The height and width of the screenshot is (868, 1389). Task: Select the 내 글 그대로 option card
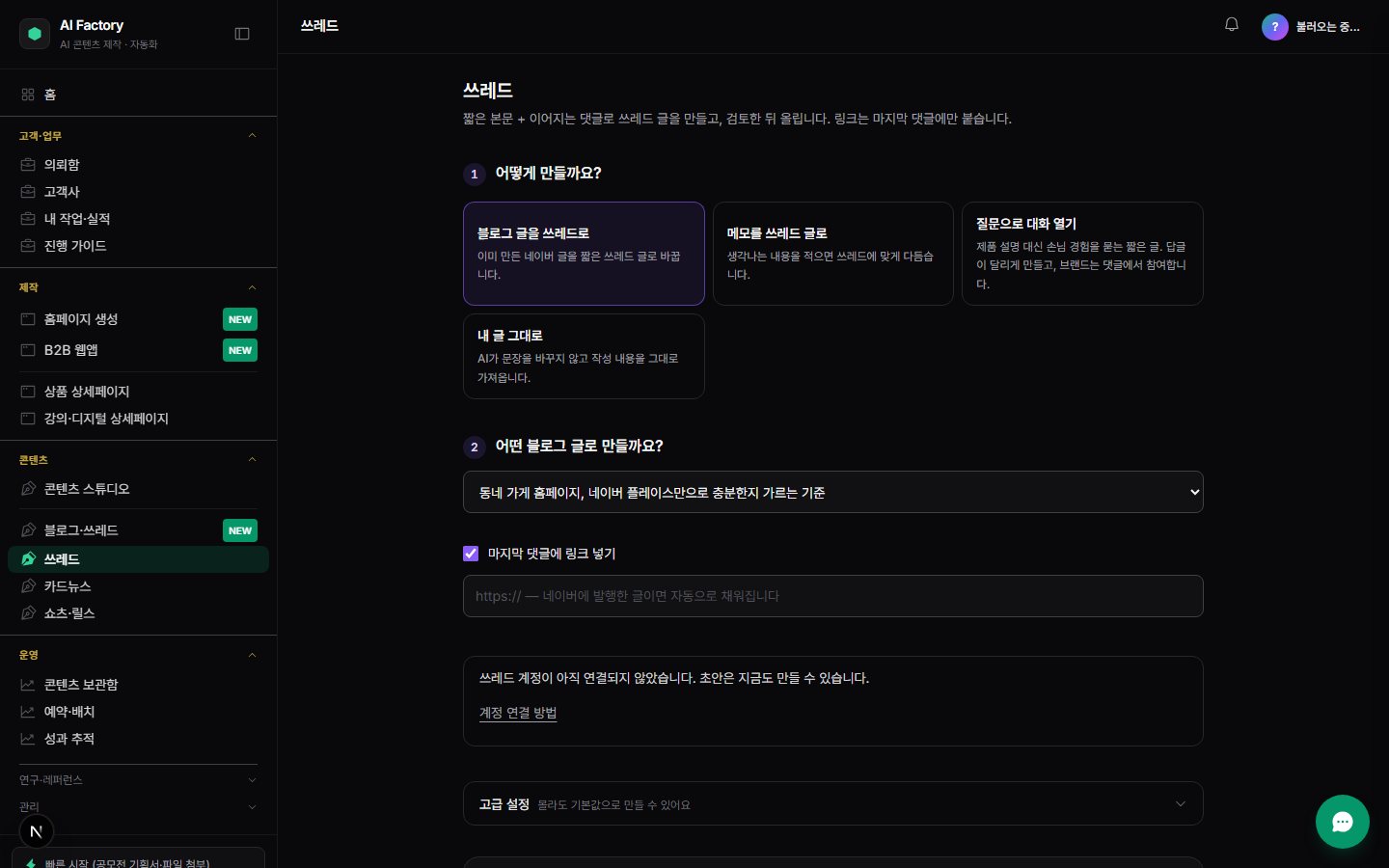584,356
